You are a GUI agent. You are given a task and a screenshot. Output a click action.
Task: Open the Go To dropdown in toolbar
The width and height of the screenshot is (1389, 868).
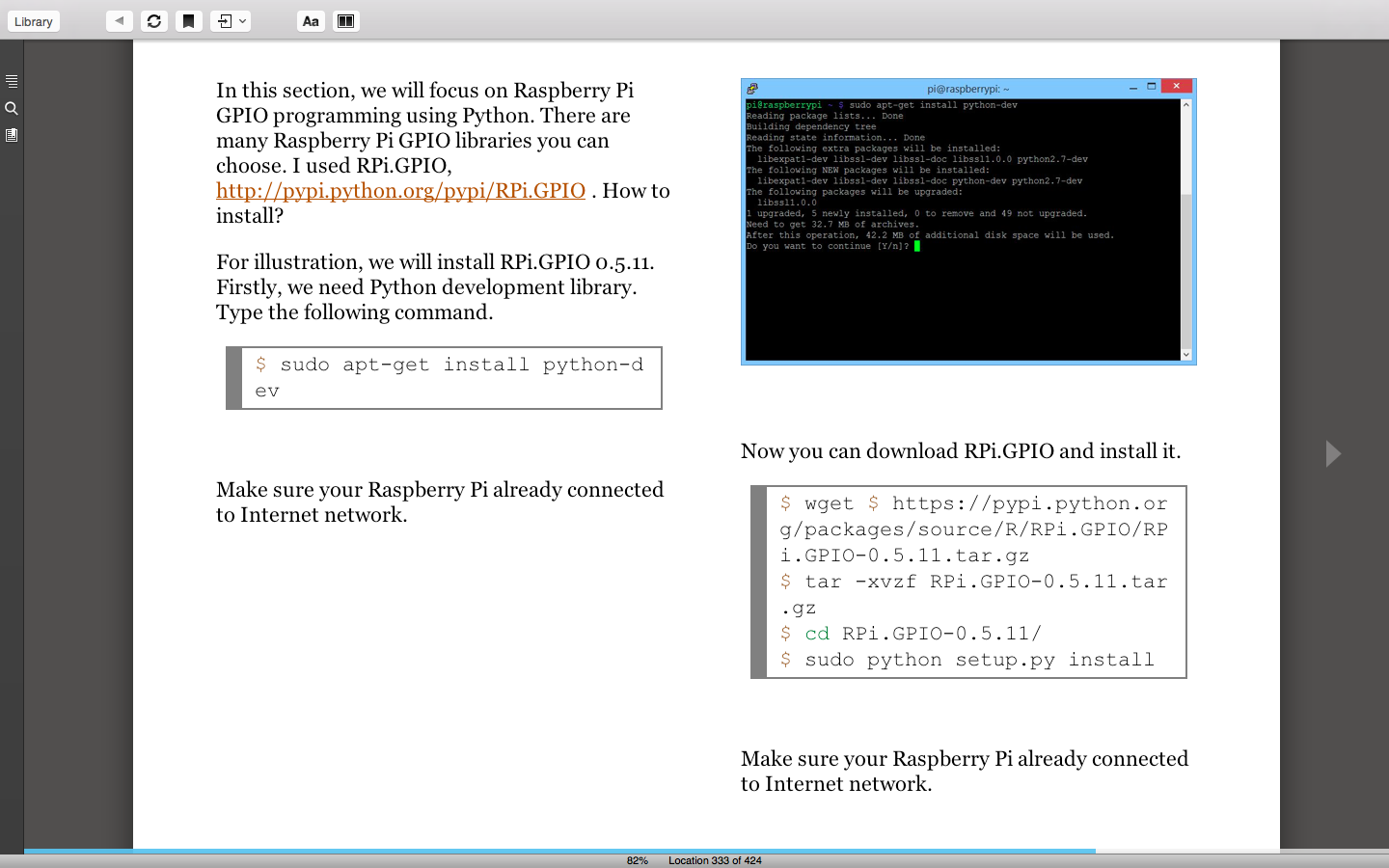[x=231, y=20]
